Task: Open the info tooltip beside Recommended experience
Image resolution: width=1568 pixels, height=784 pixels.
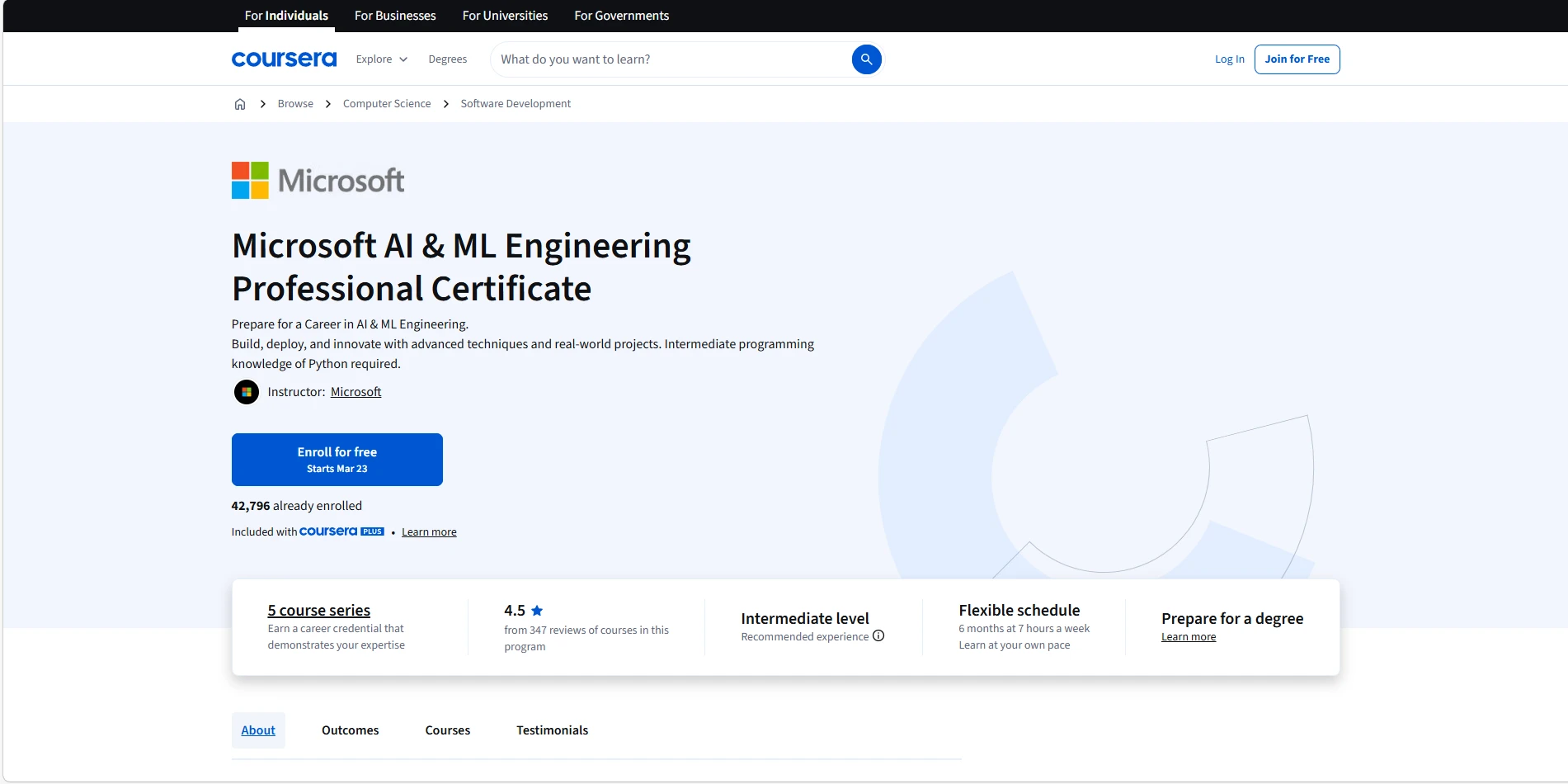Action: pyautogui.click(x=878, y=636)
